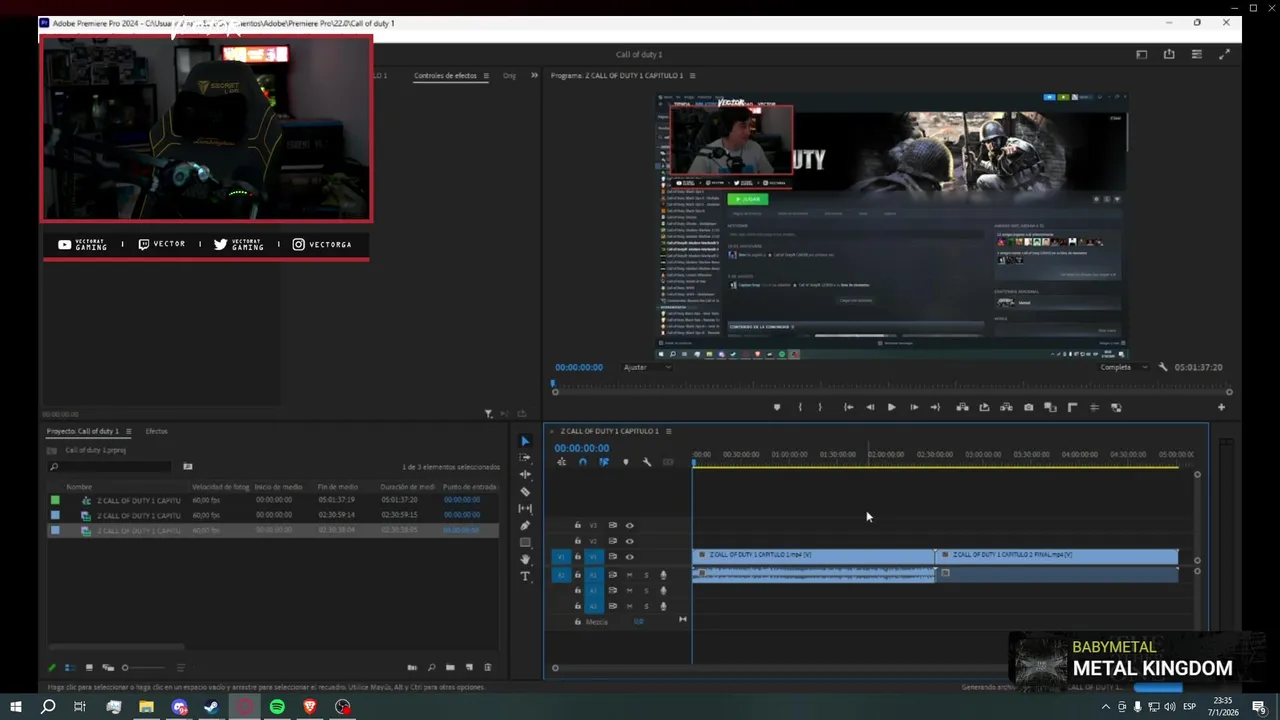Create a new item in project panel
The image size is (1280, 720).
click(469, 667)
